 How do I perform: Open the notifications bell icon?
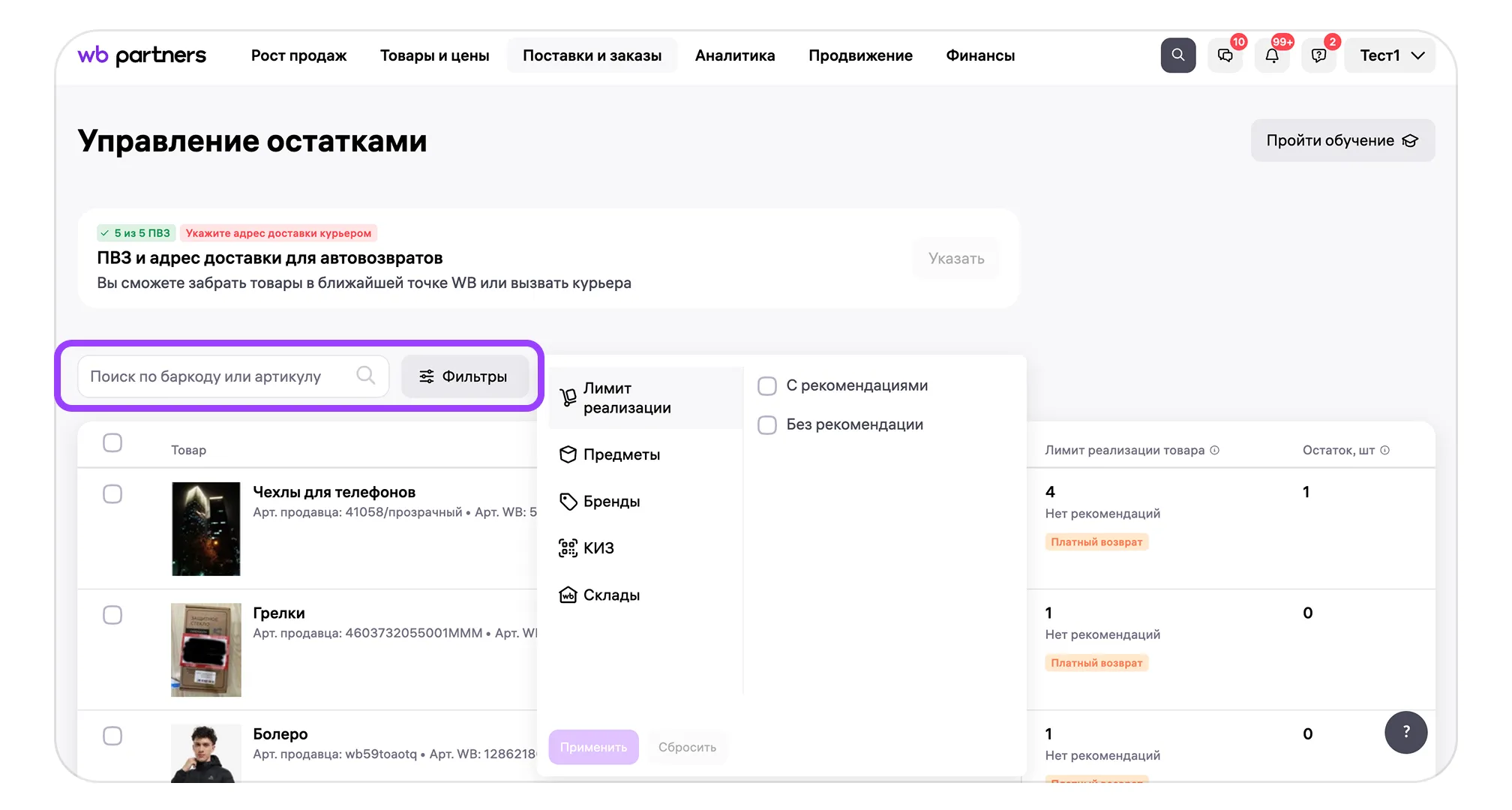[x=1272, y=55]
